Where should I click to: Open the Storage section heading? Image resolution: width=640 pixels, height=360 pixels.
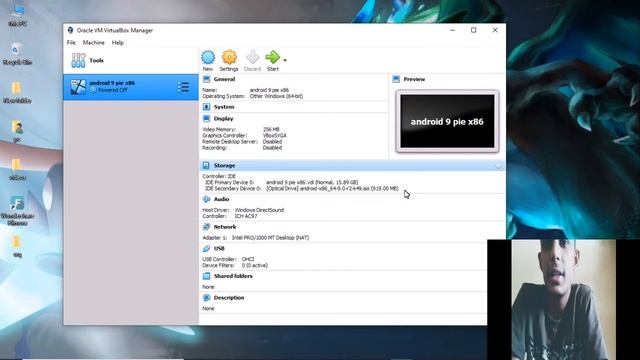(x=224, y=165)
